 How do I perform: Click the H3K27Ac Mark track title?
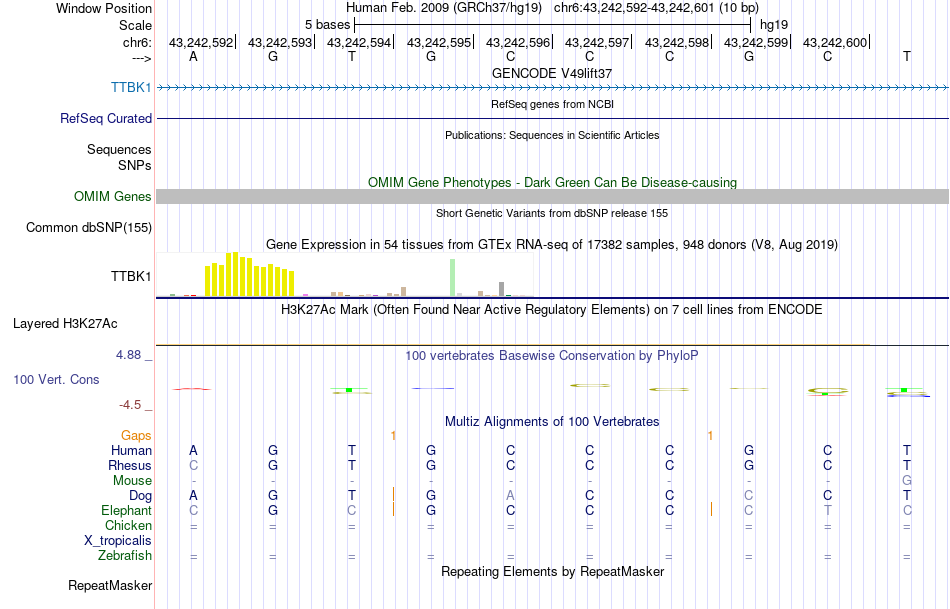[552, 310]
